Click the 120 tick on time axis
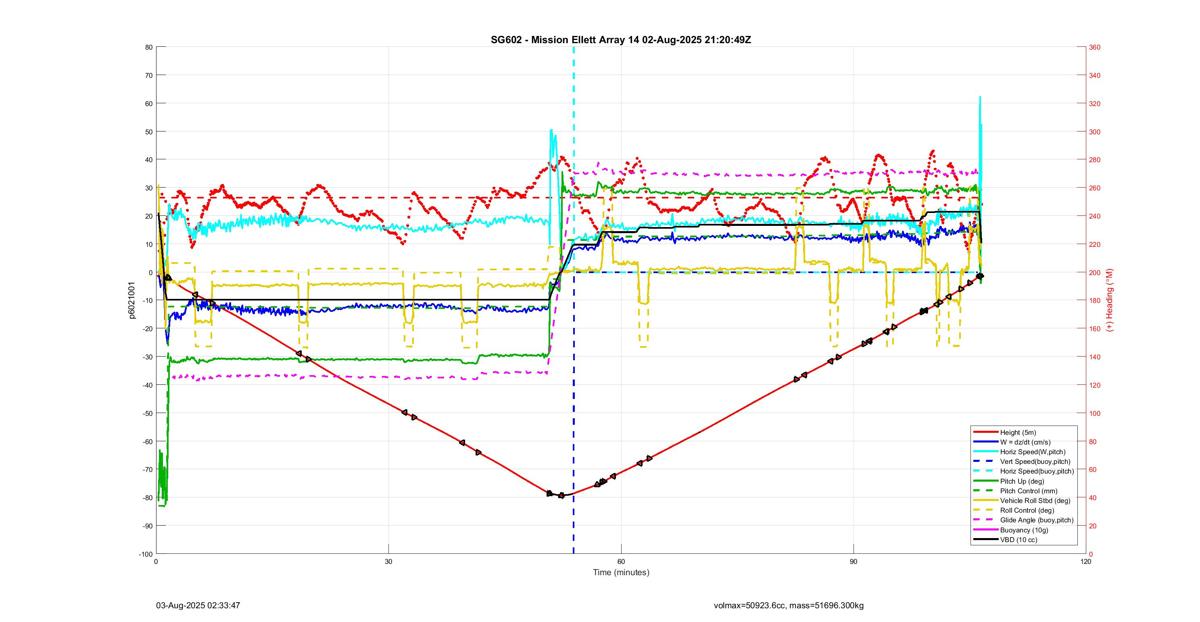Viewport: 1200px width, 622px height. 1086,562
